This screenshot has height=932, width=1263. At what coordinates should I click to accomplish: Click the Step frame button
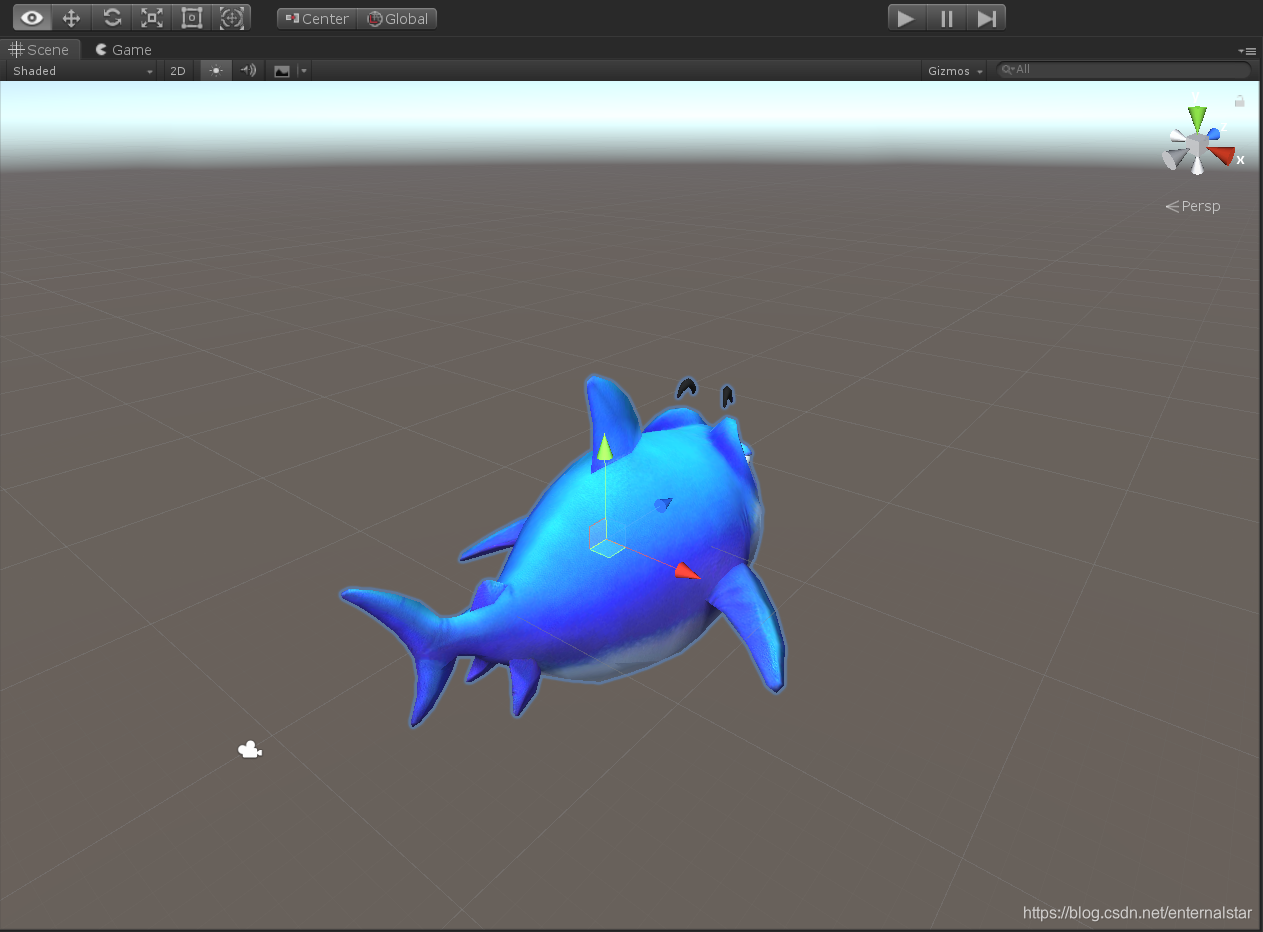click(986, 18)
